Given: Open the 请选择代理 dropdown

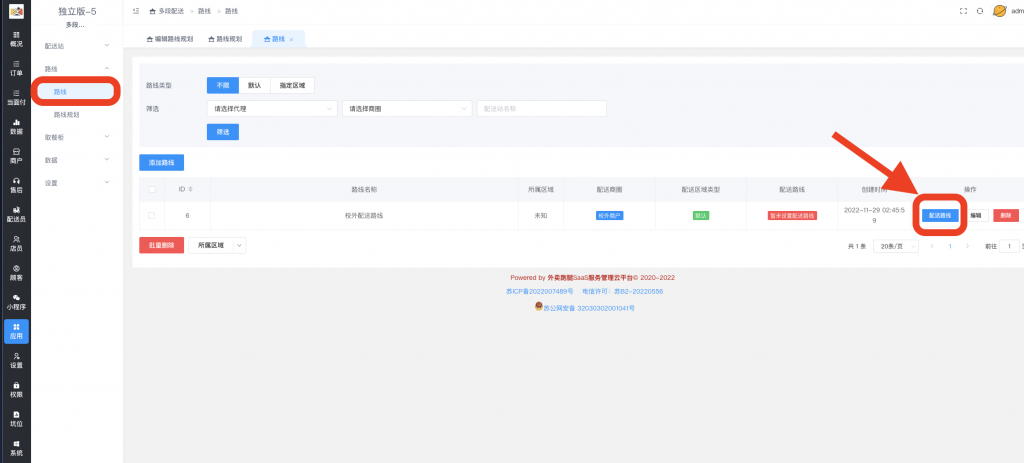Looking at the screenshot, I should [x=272, y=108].
